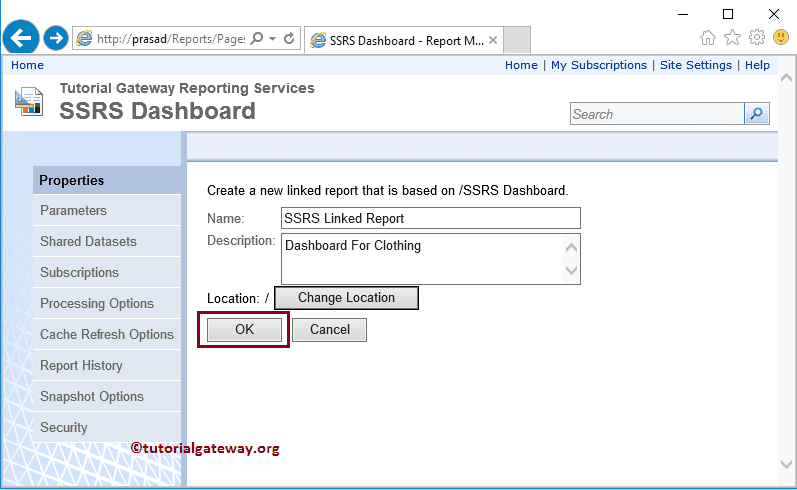Open Favorites star icon
The image size is (797, 490).
pyautogui.click(x=732, y=38)
